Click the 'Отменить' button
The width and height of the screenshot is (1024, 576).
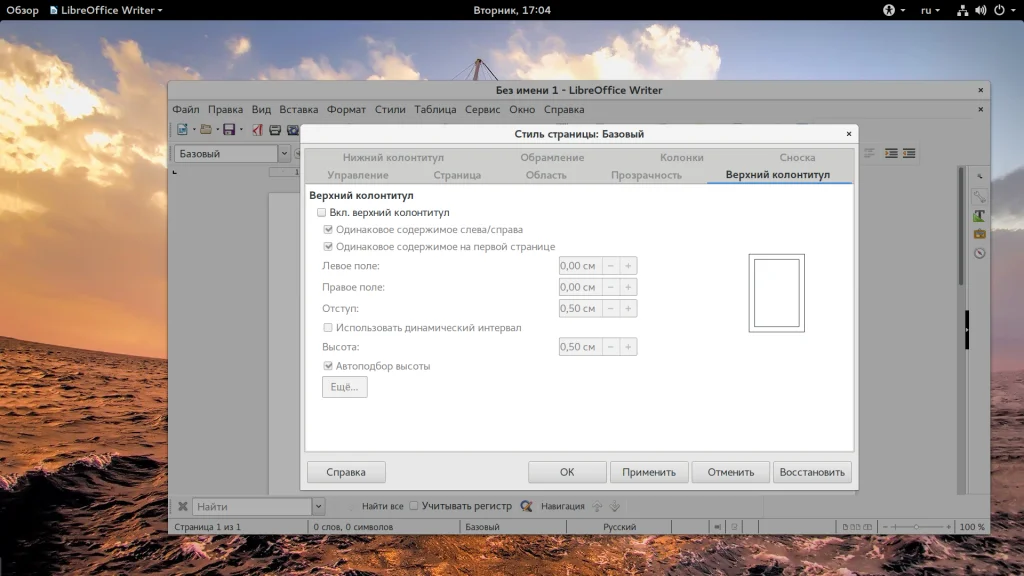click(x=730, y=472)
